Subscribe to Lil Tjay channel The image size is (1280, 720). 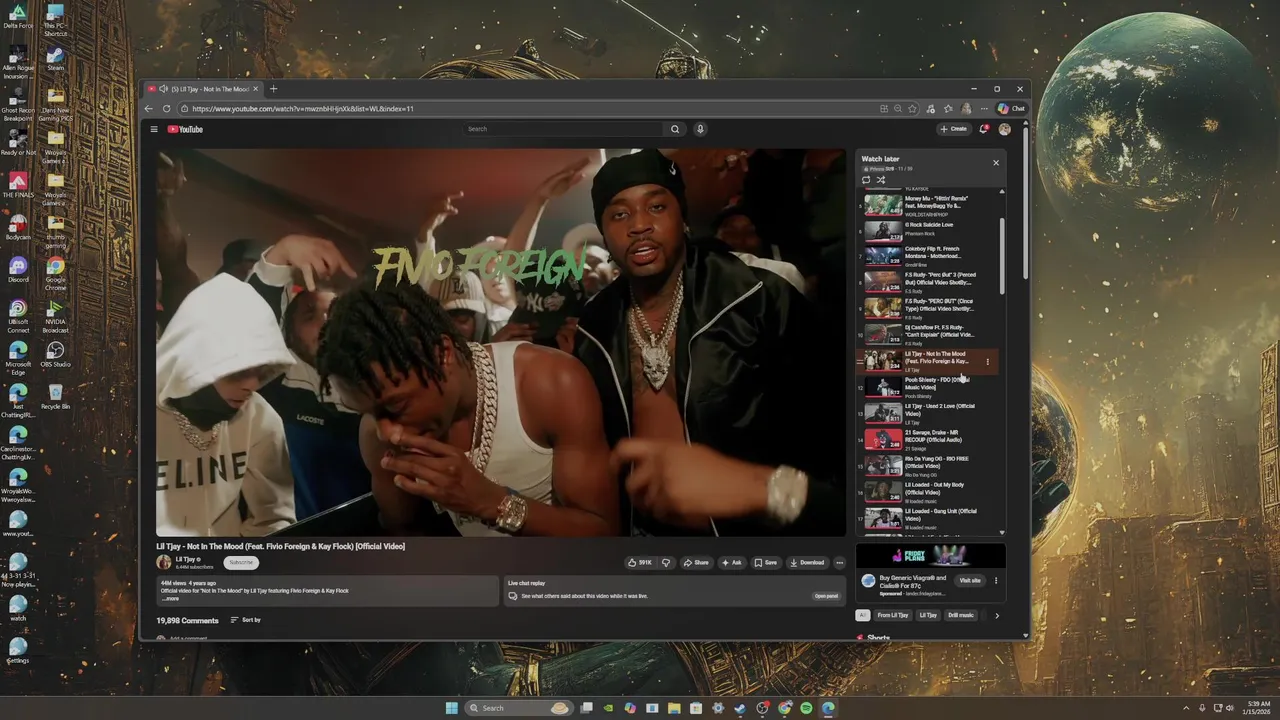pyautogui.click(x=241, y=562)
